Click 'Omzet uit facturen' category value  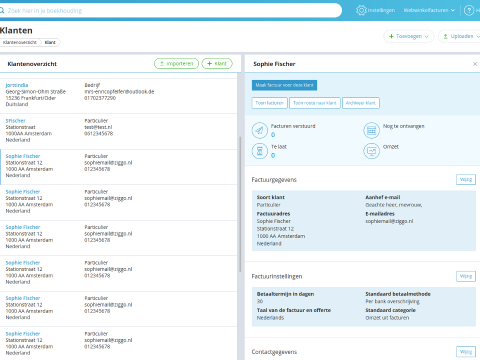click(x=387, y=318)
